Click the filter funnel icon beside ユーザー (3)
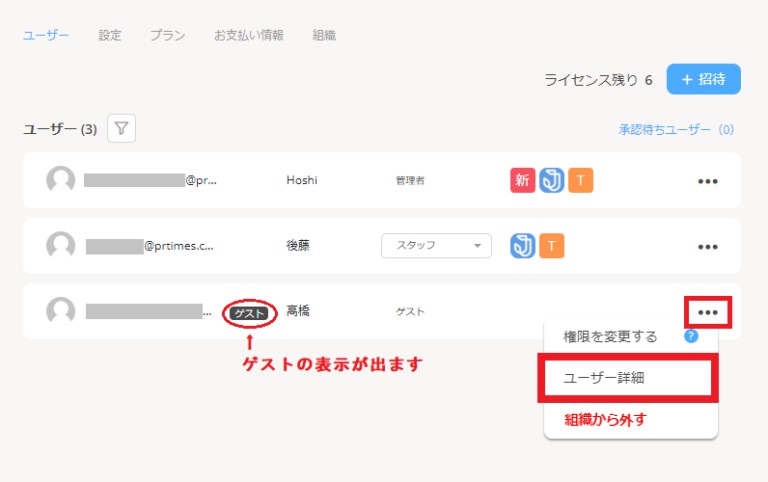The height and width of the screenshot is (482, 768). coord(121,128)
